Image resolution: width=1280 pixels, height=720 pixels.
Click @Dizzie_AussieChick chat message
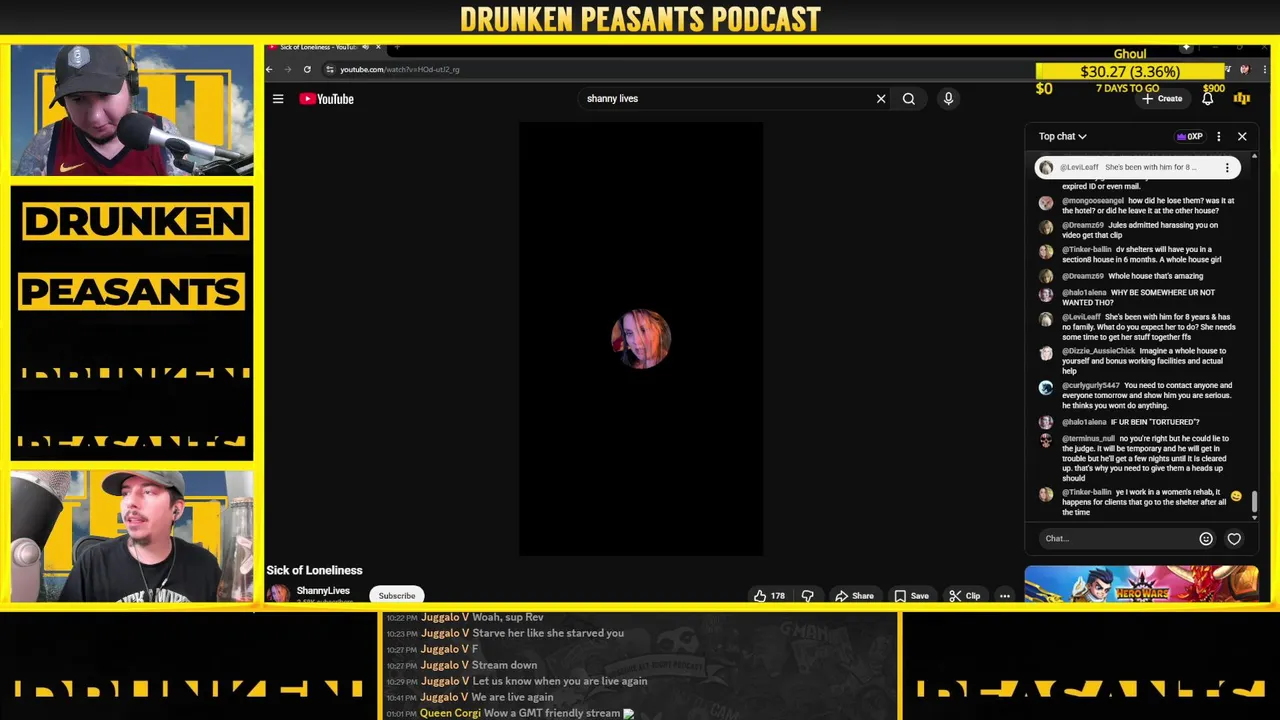point(1139,361)
